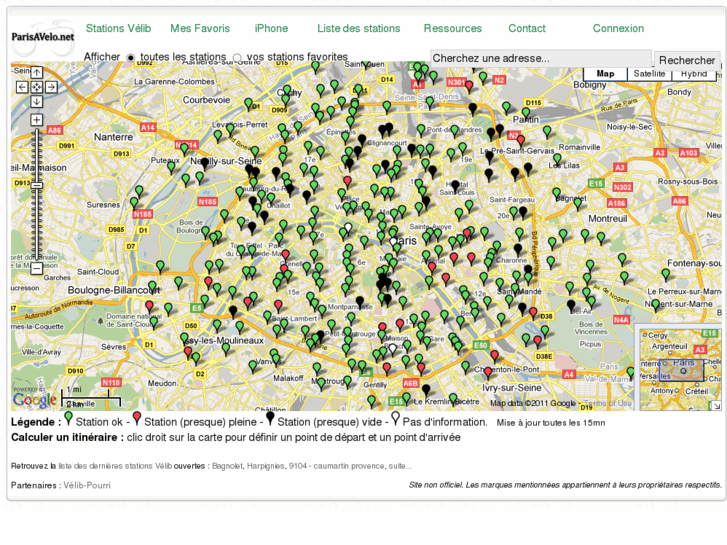Viewport: 727px width, 545px height.
Task: Select the Map view type
Action: [x=605, y=74]
